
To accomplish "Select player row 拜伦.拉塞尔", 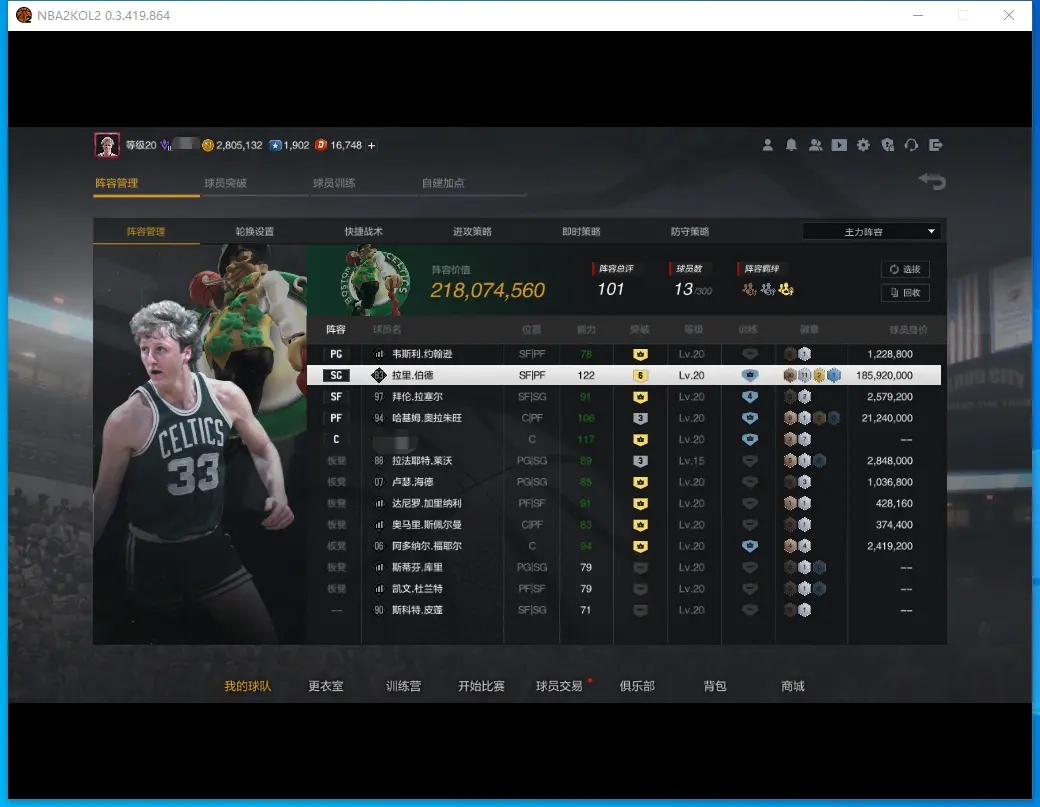I will point(623,397).
